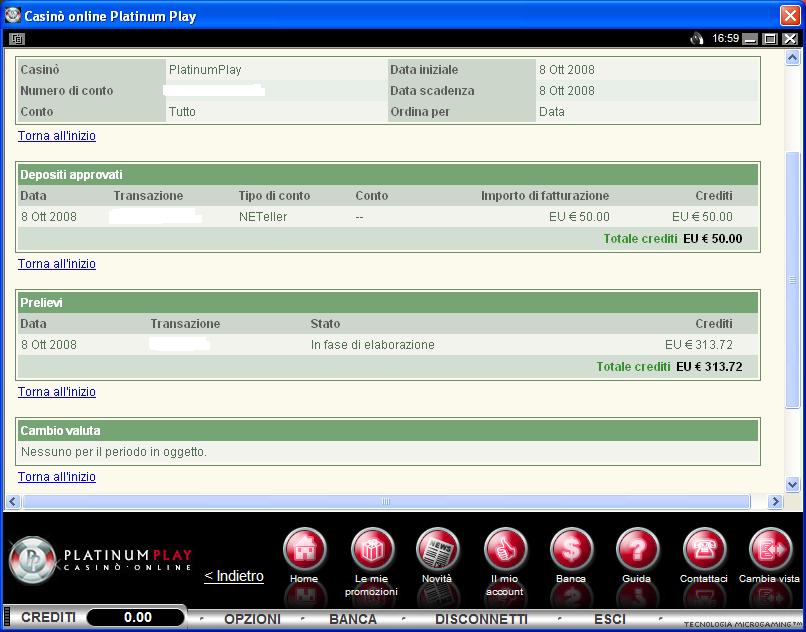Screen dimensions: 806x632
Task: Open Il mio account thumbs-up icon
Action: (x=505, y=549)
